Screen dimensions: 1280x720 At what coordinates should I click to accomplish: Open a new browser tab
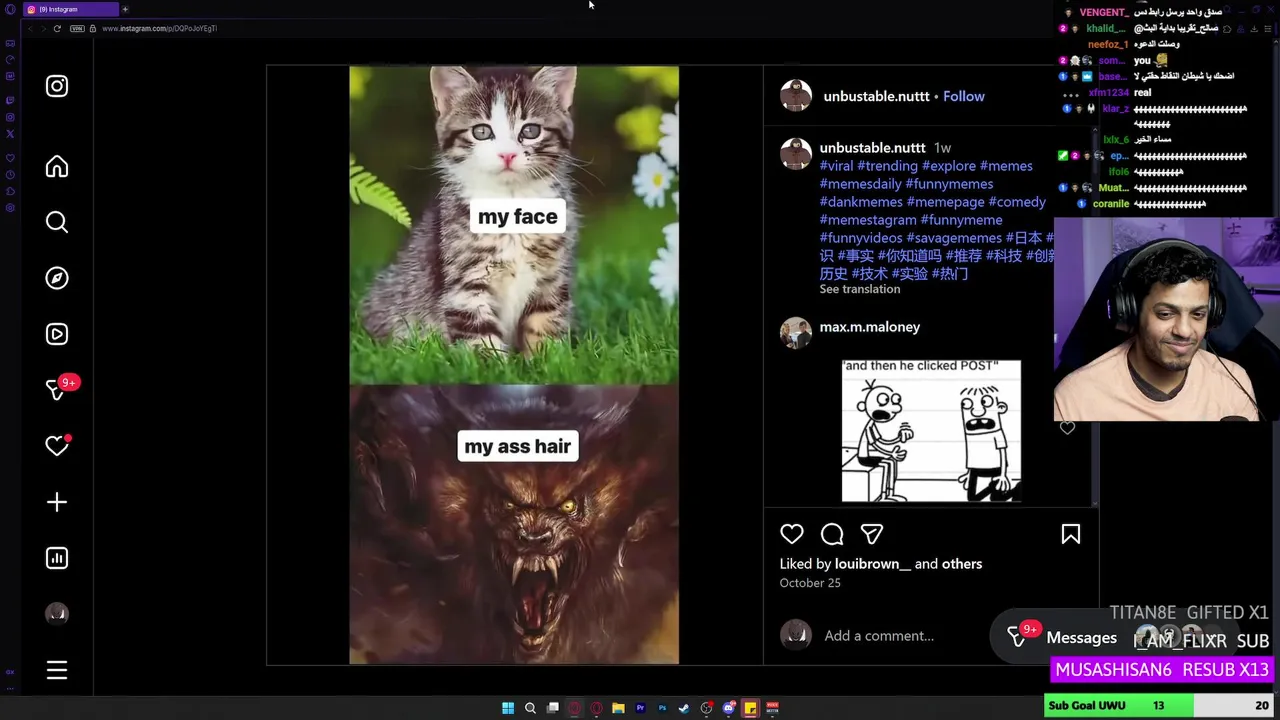(125, 9)
